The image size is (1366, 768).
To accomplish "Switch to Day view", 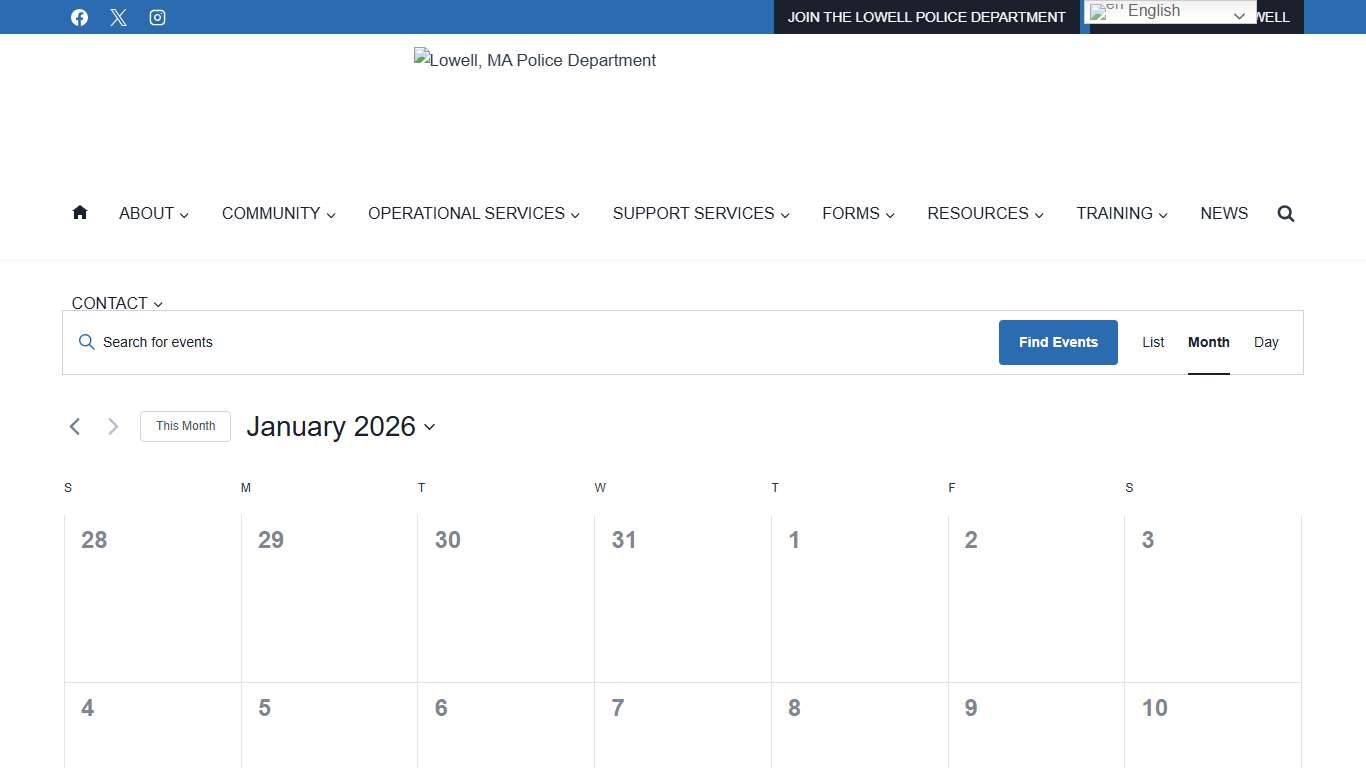I will 1266,342.
